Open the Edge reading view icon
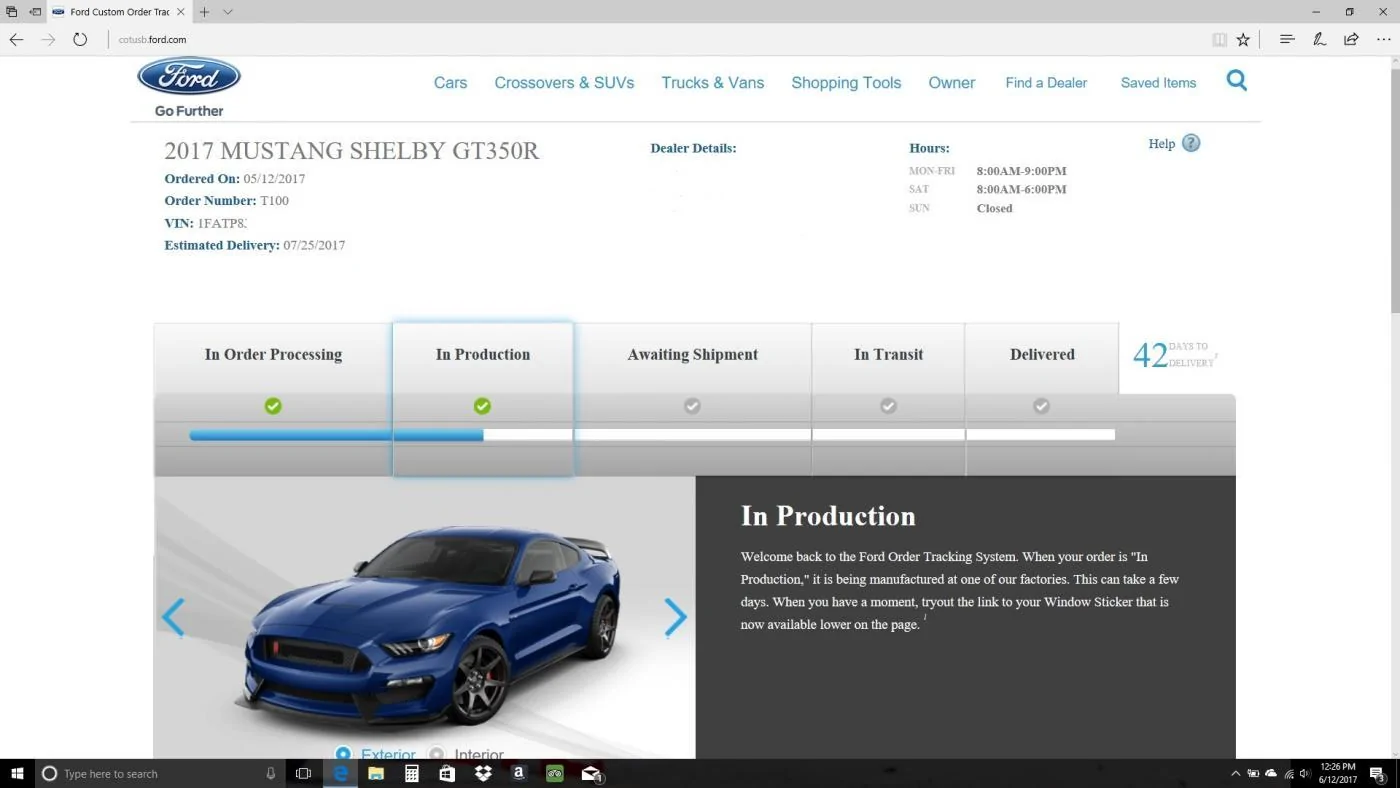1400x788 pixels. (x=1219, y=39)
